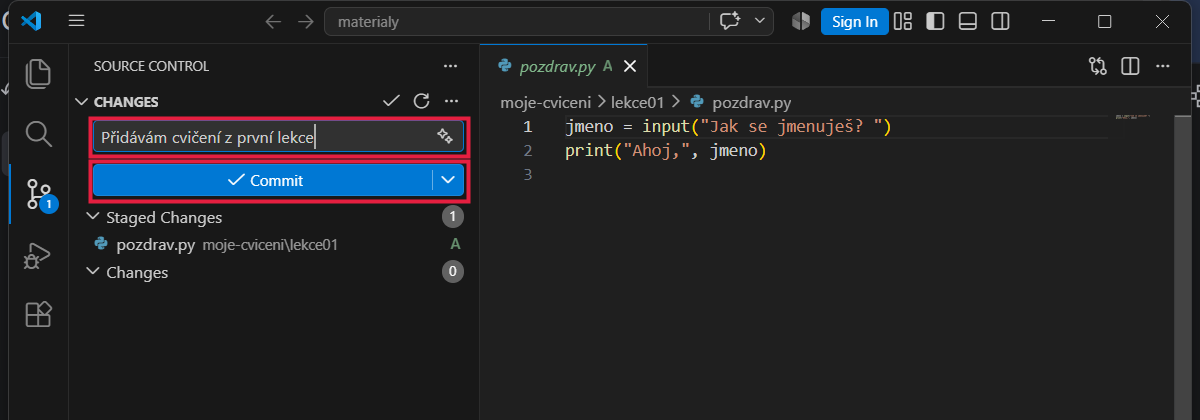The height and width of the screenshot is (420, 1200).
Task: Open the Commit button dropdown arrow
Action: point(448,180)
